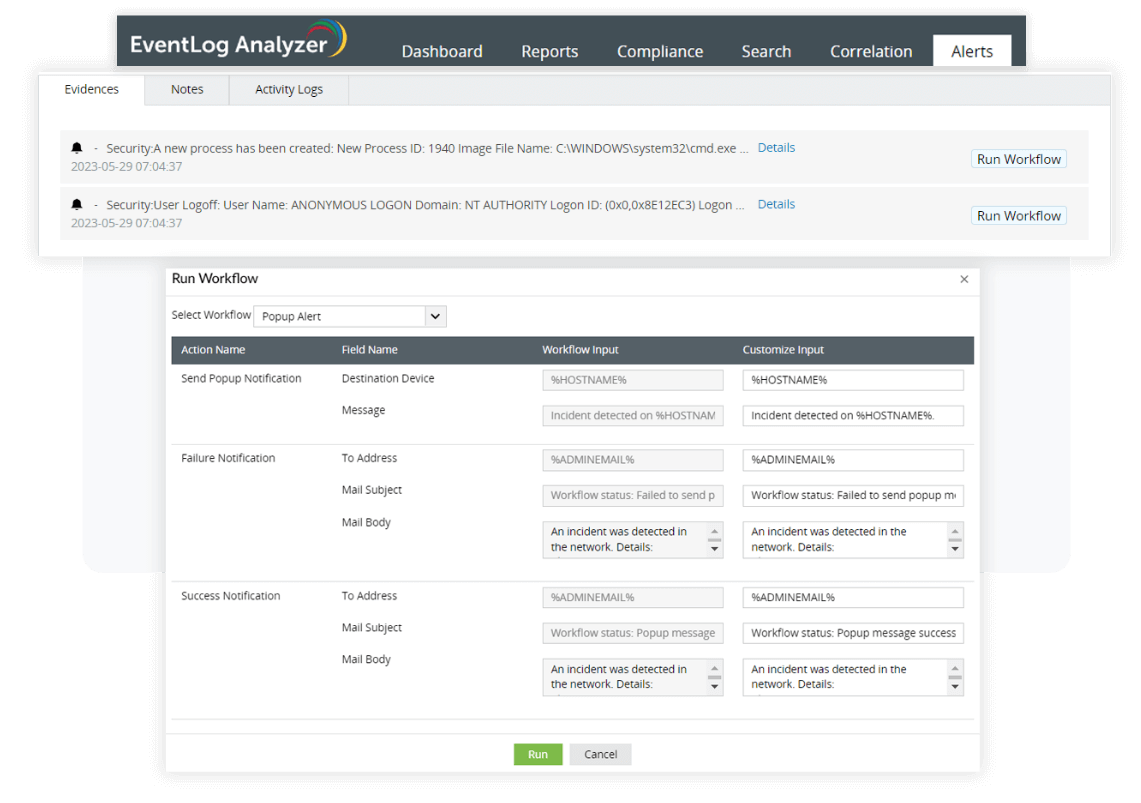The width and height of the screenshot is (1141, 803).
Task: Open the Alerts tab
Action: click(971, 51)
